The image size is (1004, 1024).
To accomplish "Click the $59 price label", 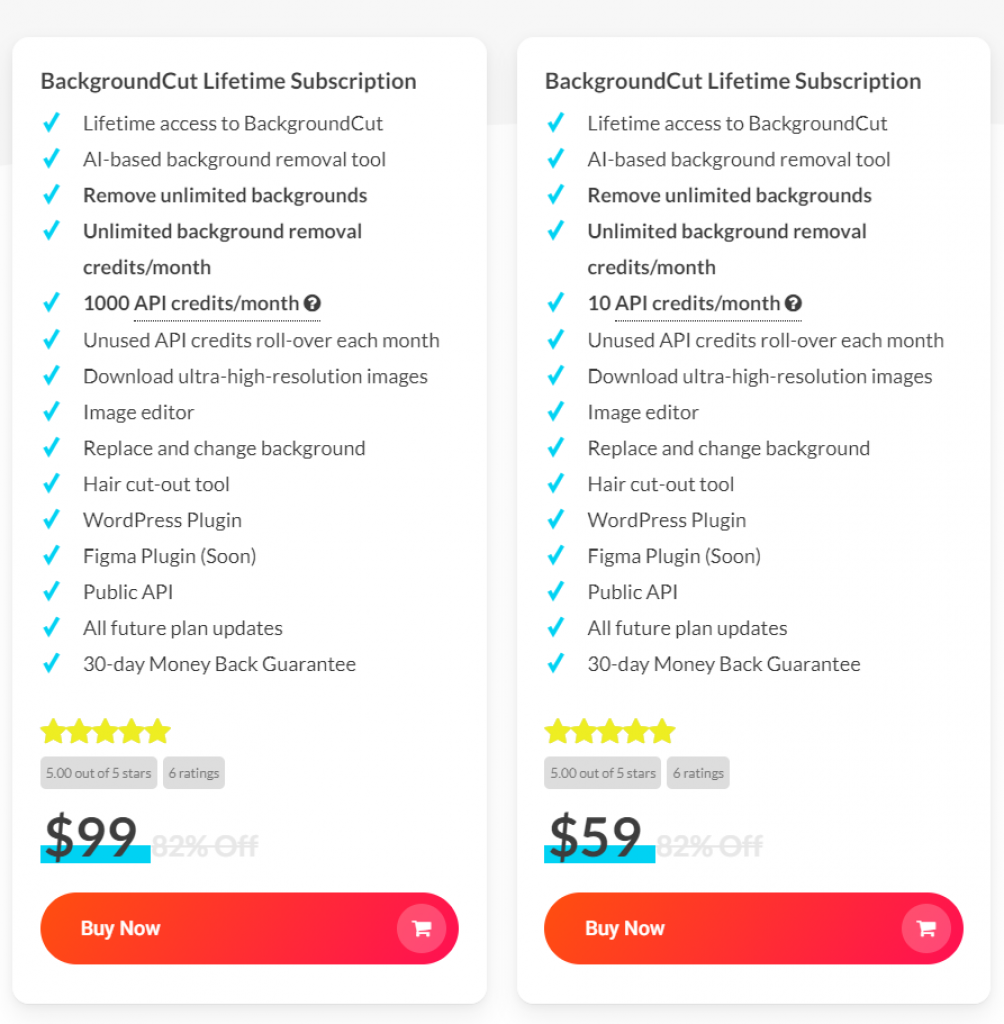I will click(x=596, y=837).
